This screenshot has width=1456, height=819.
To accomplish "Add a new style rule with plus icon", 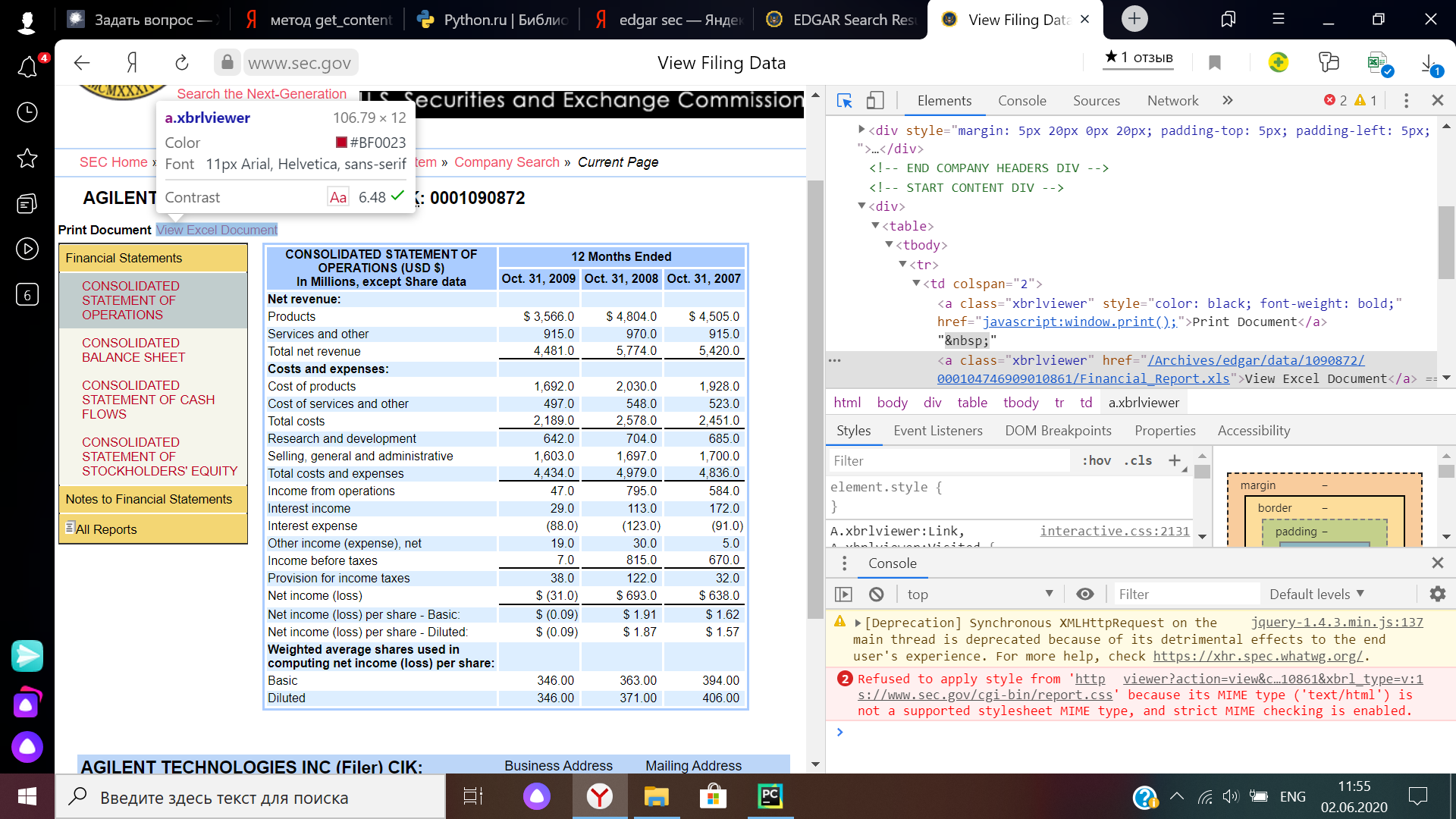I will [1175, 460].
